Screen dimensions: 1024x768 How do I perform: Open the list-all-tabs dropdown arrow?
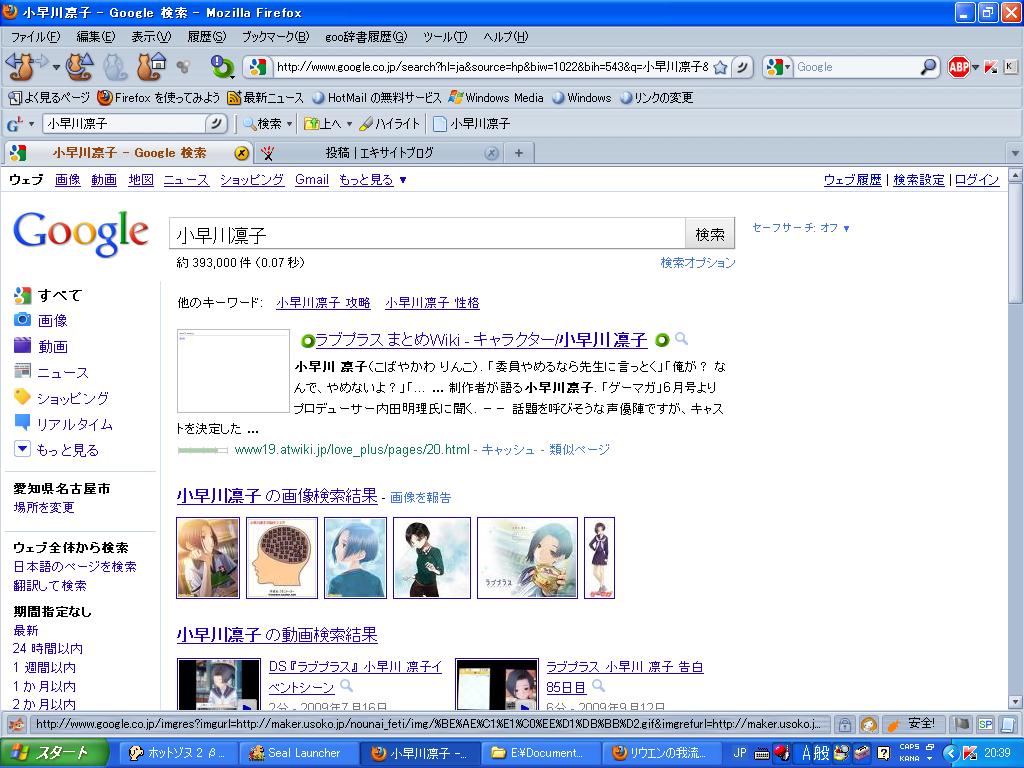point(1015,153)
